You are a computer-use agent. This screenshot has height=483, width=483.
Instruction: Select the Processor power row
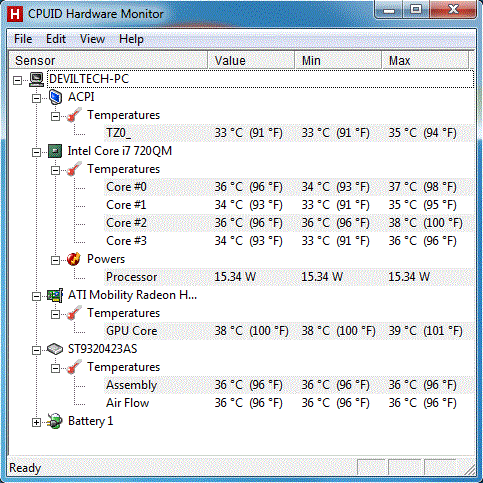click(289, 277)
